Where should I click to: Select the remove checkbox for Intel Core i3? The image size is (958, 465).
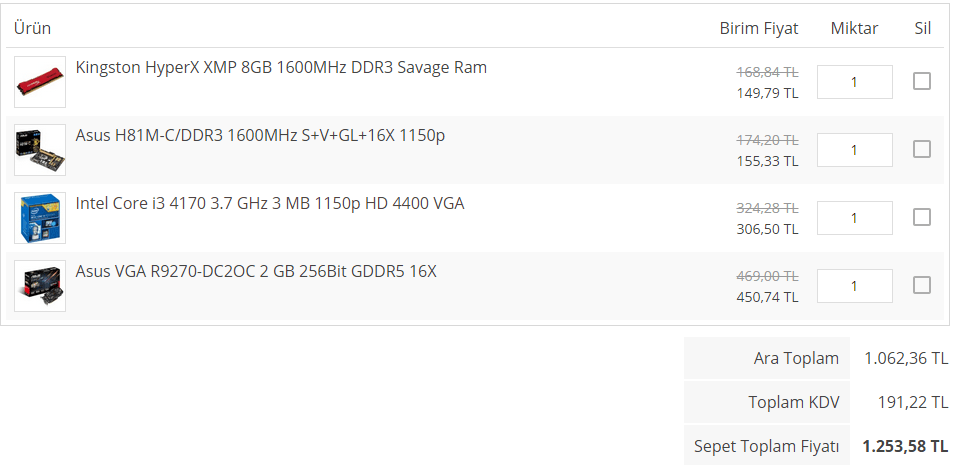coord(922,217)
